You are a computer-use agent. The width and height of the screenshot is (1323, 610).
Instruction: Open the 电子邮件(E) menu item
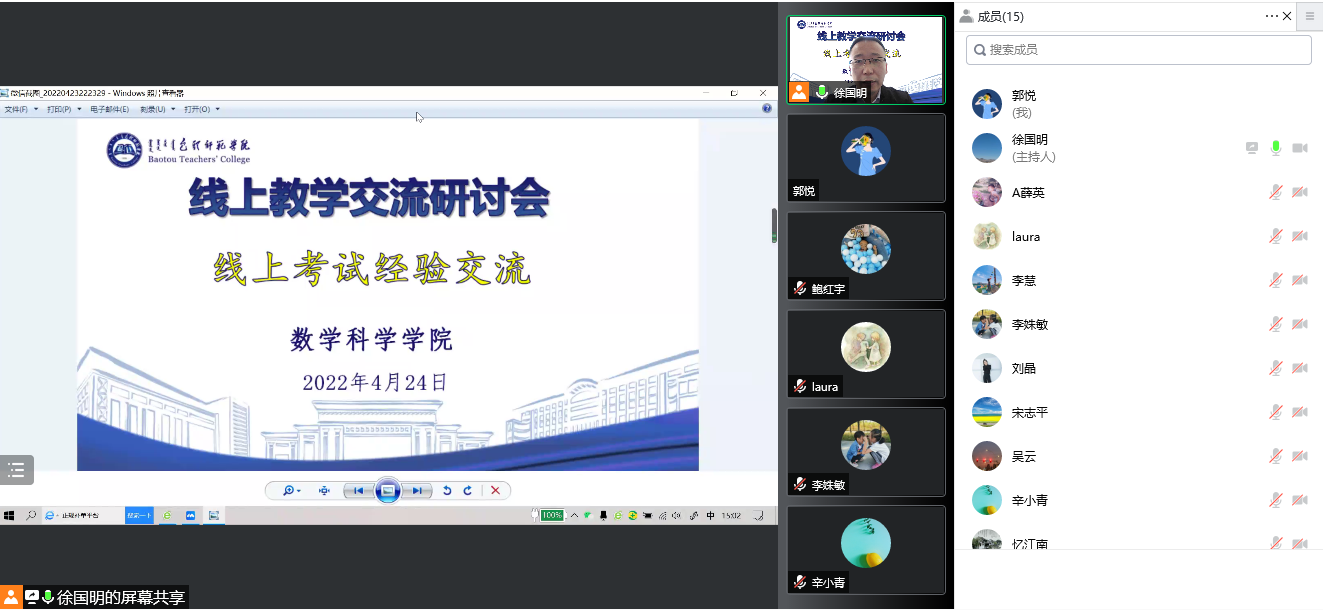(x=109, y=109)
